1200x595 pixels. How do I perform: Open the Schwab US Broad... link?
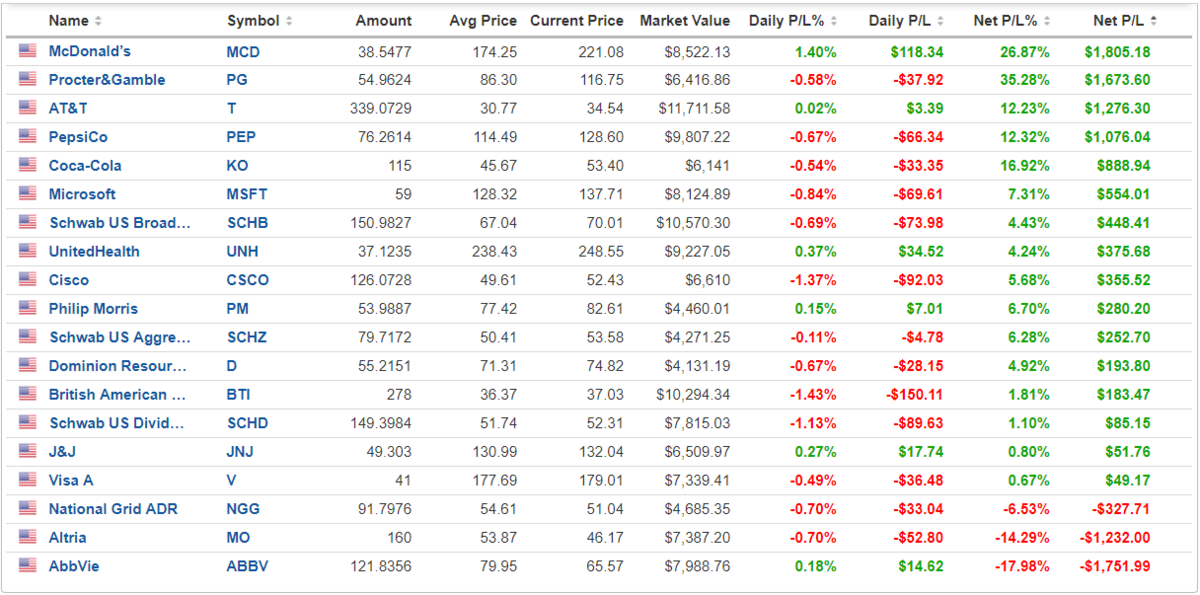[x=120, y=223]
